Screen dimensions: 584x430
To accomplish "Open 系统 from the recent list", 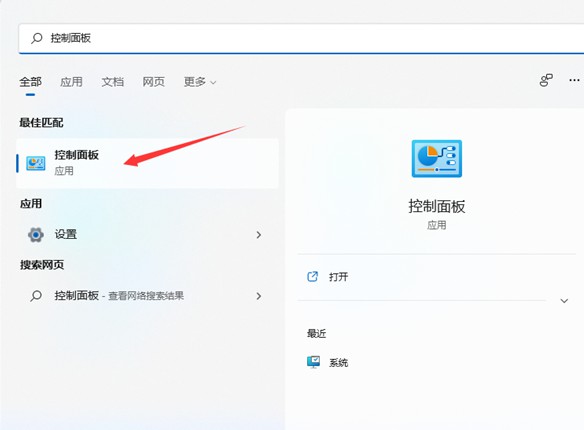I will pos(338,362).
